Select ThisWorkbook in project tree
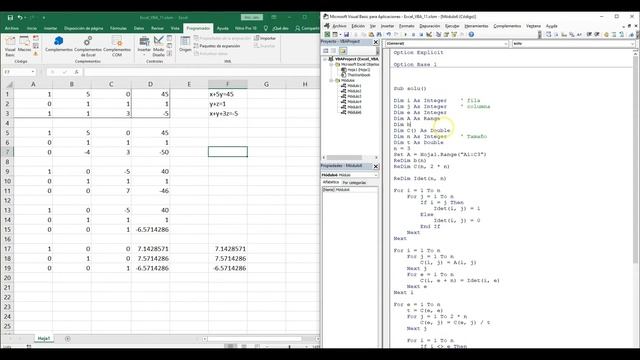Screen dimensions: 640x360 (x=356, y=75)
